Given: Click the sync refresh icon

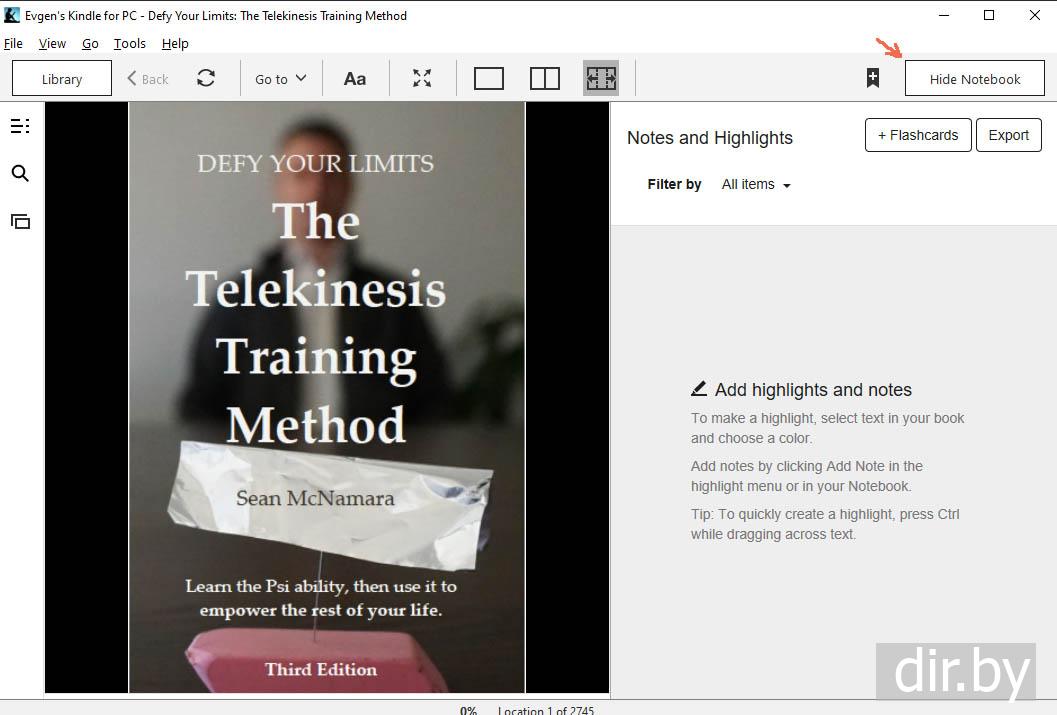Looking at the screenshot, I should point(206,78).
